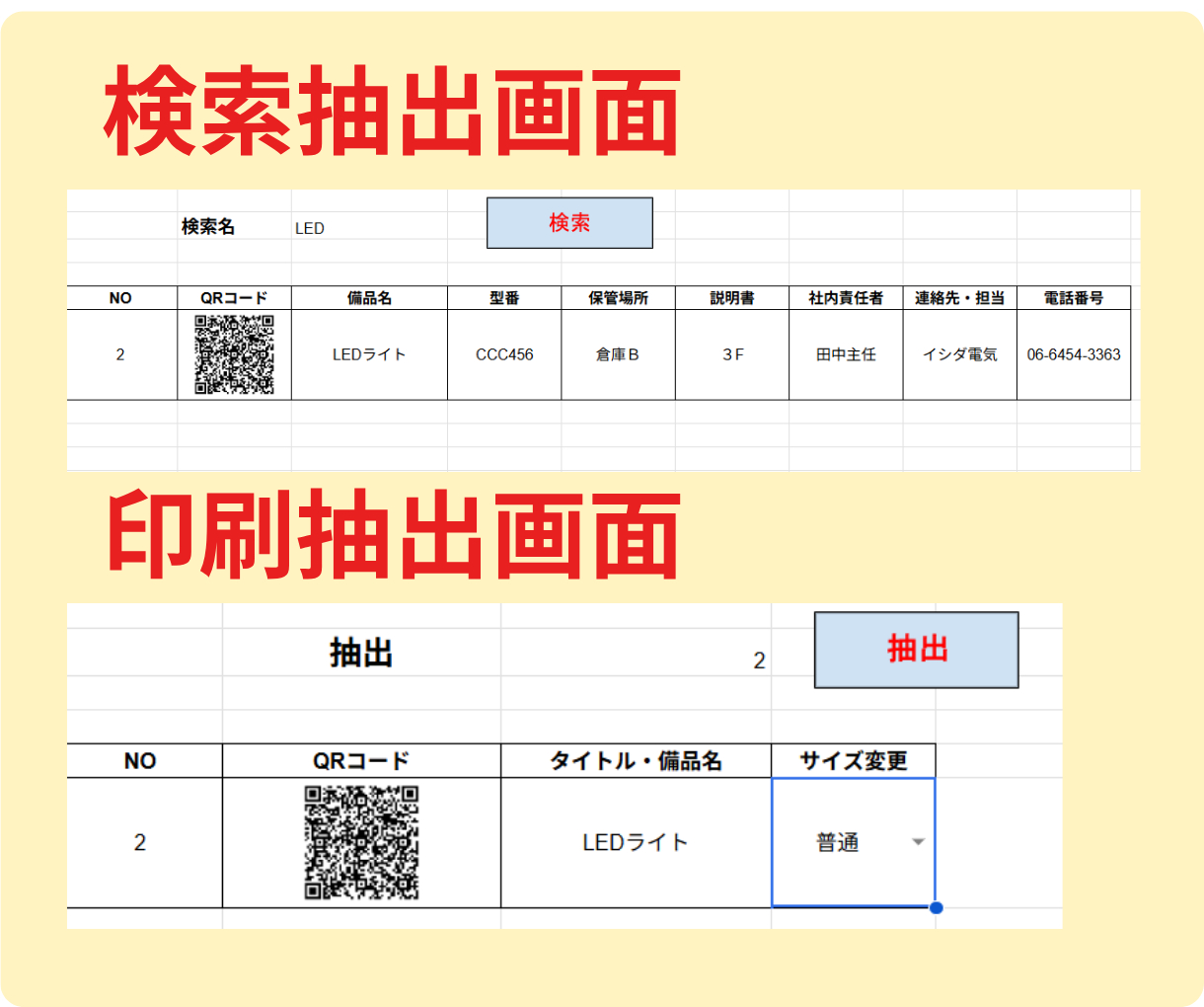Click the QRコード header in the search table
This screenshot has height=1007, width=1204.
pyautogui.click(x=234, y=298)
